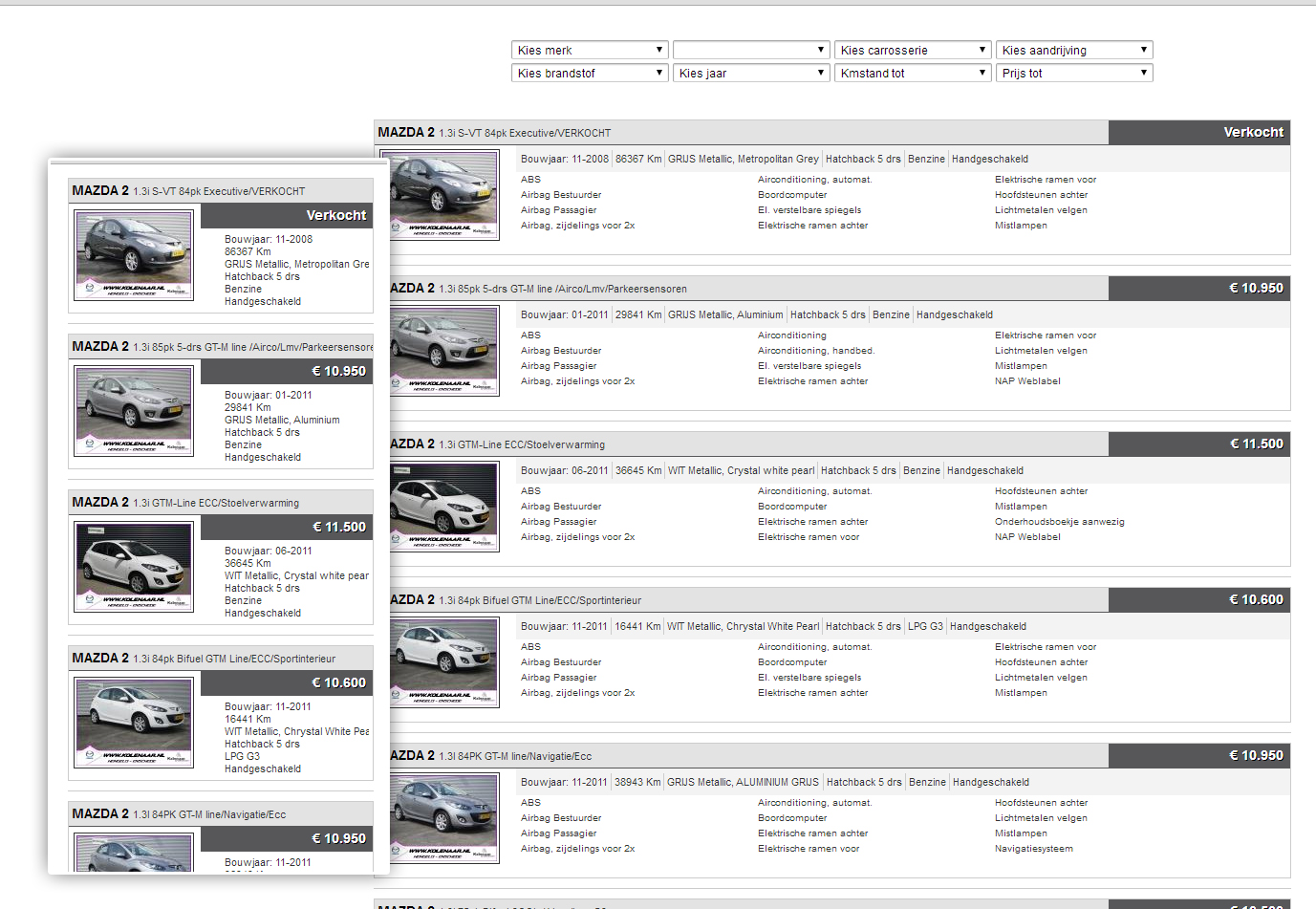1316x909 pixels.
Task: Click '86367 Km' in the wide listing
Action: (638, 160)
